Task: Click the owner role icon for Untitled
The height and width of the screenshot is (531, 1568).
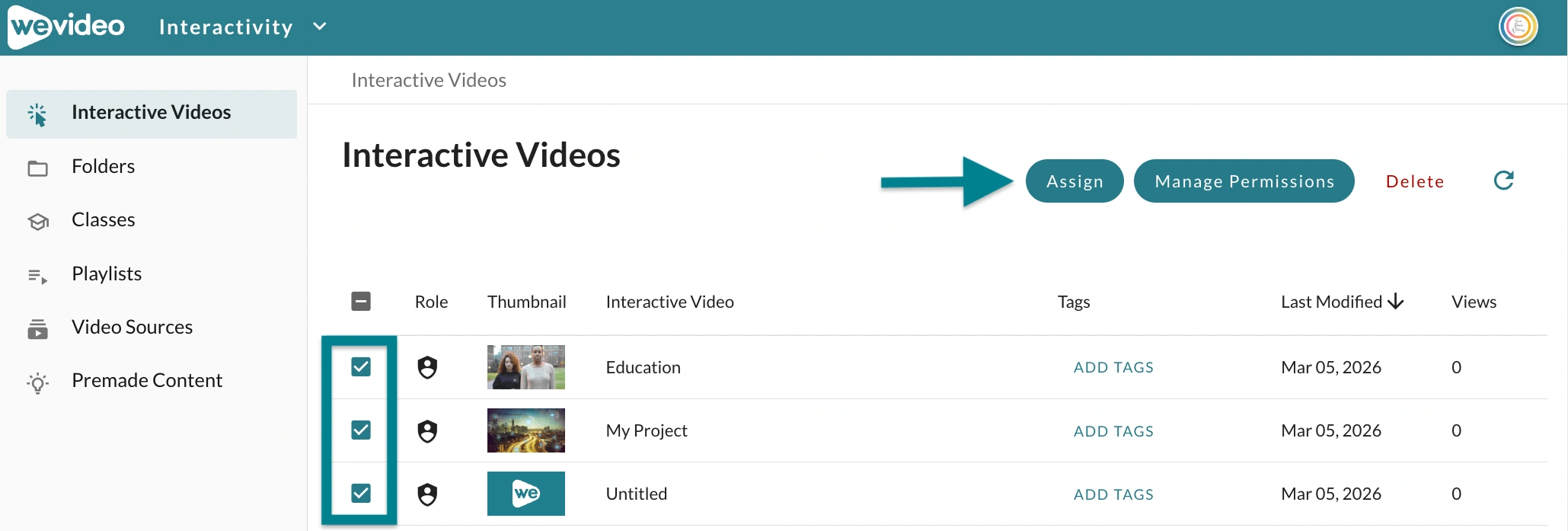Action: click(x=427, y=494)
